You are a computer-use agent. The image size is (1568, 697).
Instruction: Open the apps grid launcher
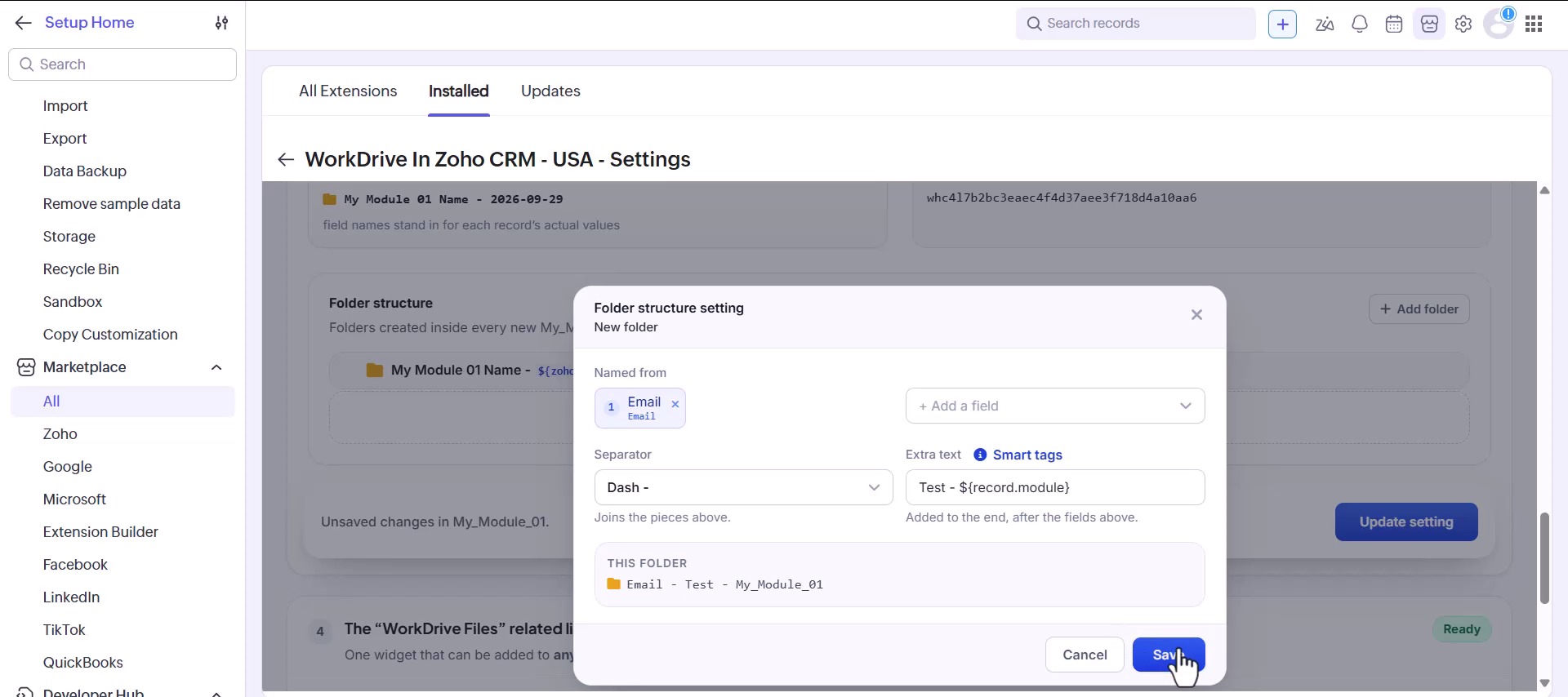[x=1534, y=24]
